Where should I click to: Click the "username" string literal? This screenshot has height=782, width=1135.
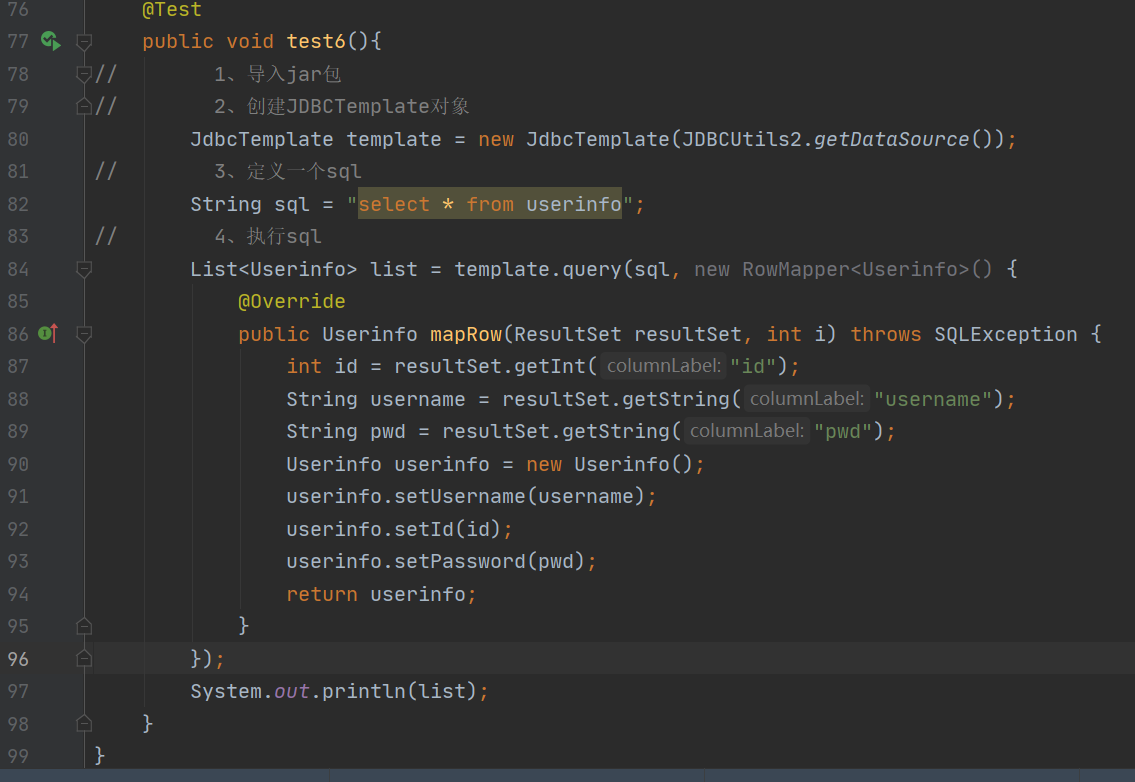(933, 399)
